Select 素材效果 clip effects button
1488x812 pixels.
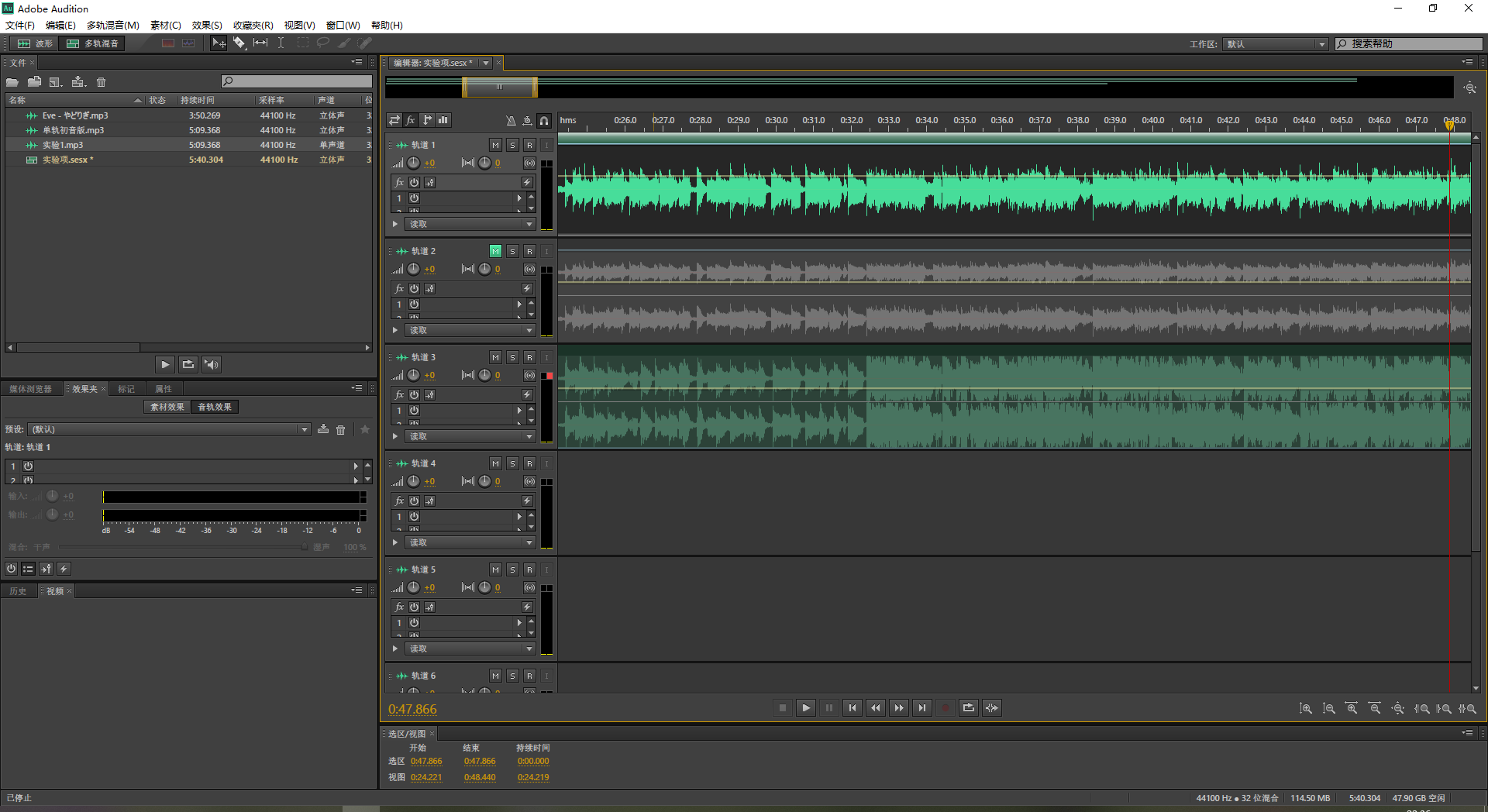click(x=167, y=407)
